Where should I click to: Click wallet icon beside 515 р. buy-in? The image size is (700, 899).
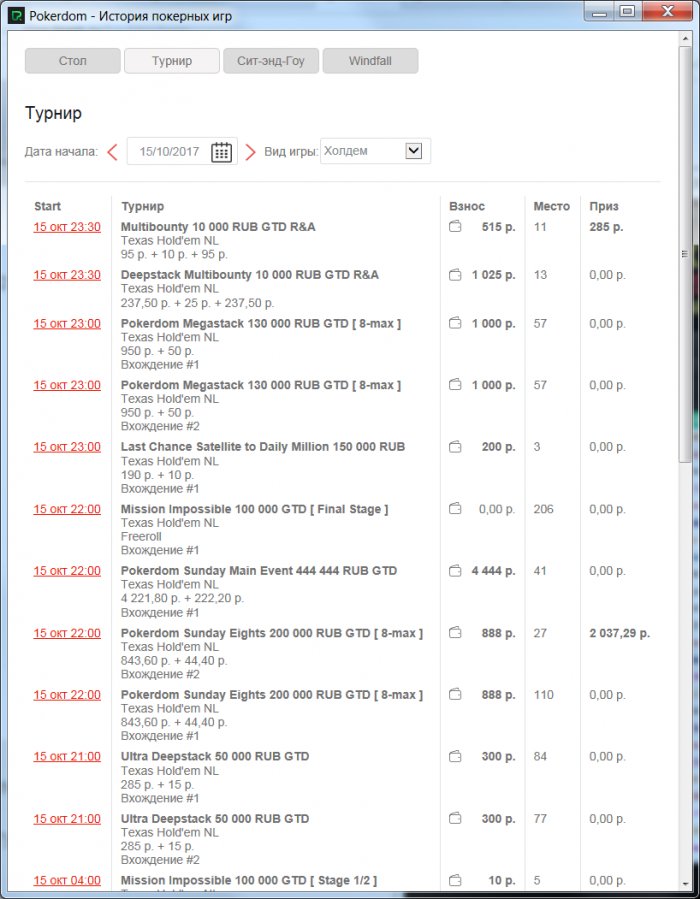coord(455,226)
